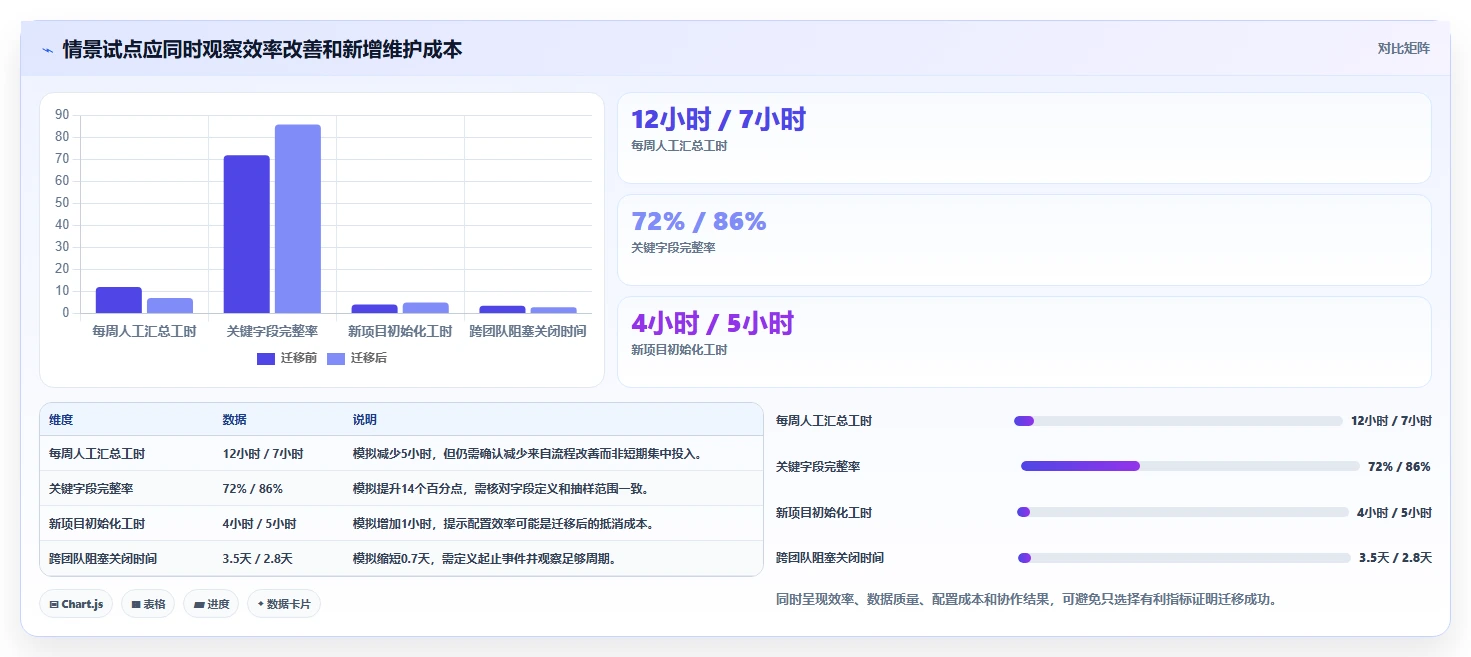The width and height of the screenshot is (1471, 657).
Task: Click the 12小时 / 7小时 KPI card value
Action: click(x=718, y=120)
